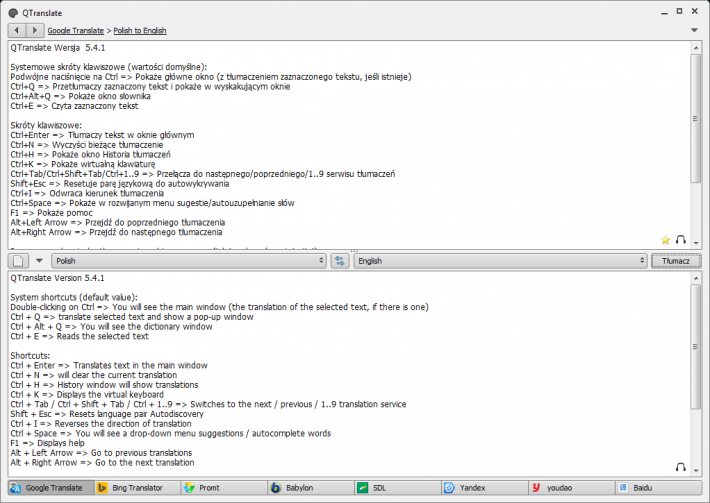The image size is (710, 503).
Task: Open the top-right options menu arrow
Action: pos(694,30)
